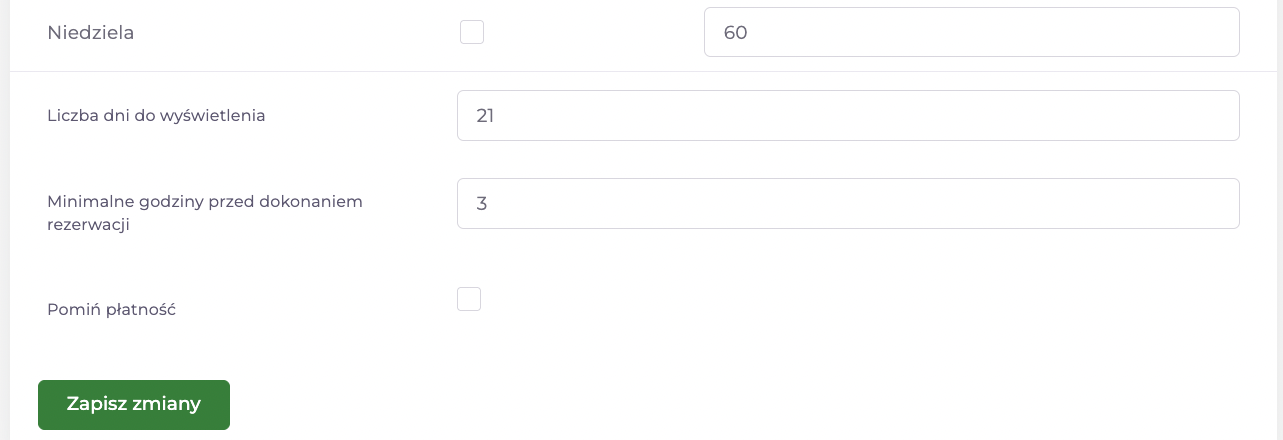Click the Liczba dni do wyświetlenia input

coord(848,116)
